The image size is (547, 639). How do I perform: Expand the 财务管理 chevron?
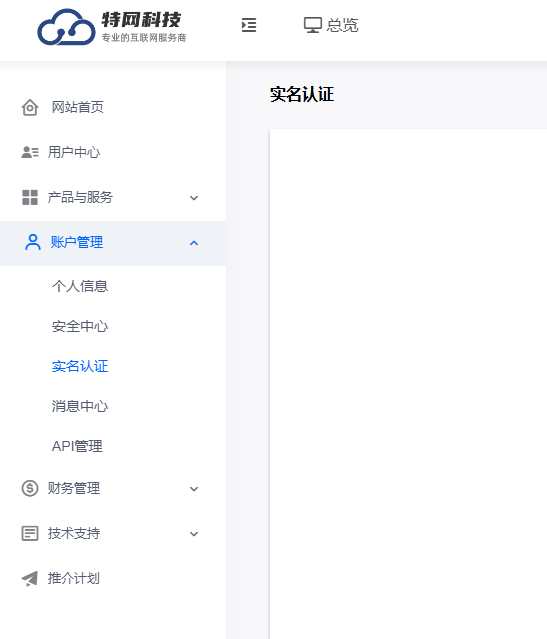coord(194,489)
